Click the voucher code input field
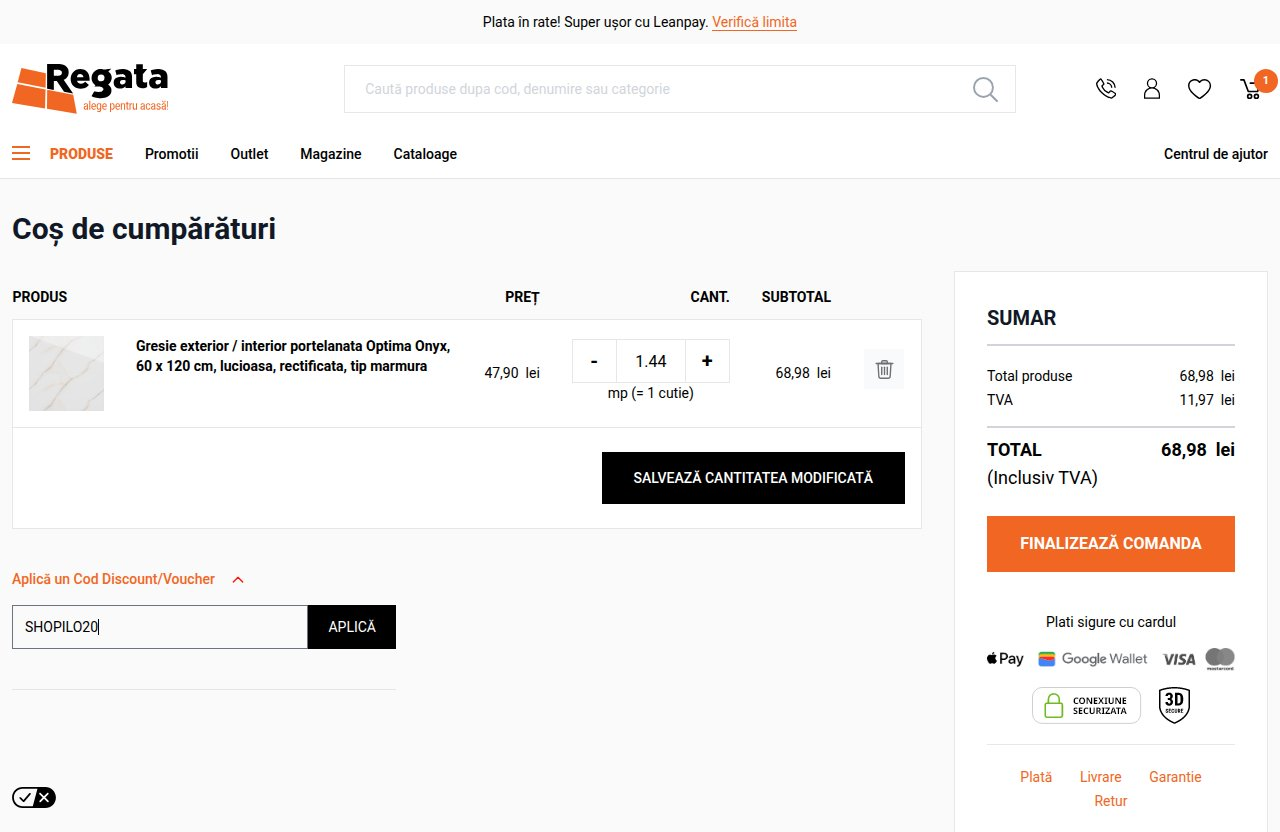This screenshot has width=1280, height=832. click(x=160, y=627)
